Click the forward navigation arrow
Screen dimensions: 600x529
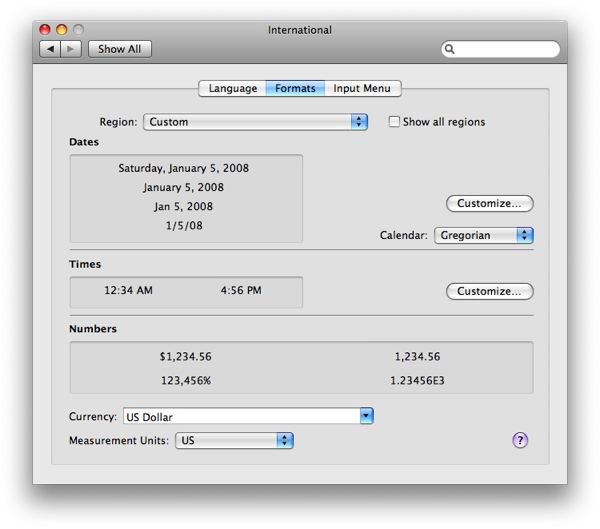pos(71,49)
